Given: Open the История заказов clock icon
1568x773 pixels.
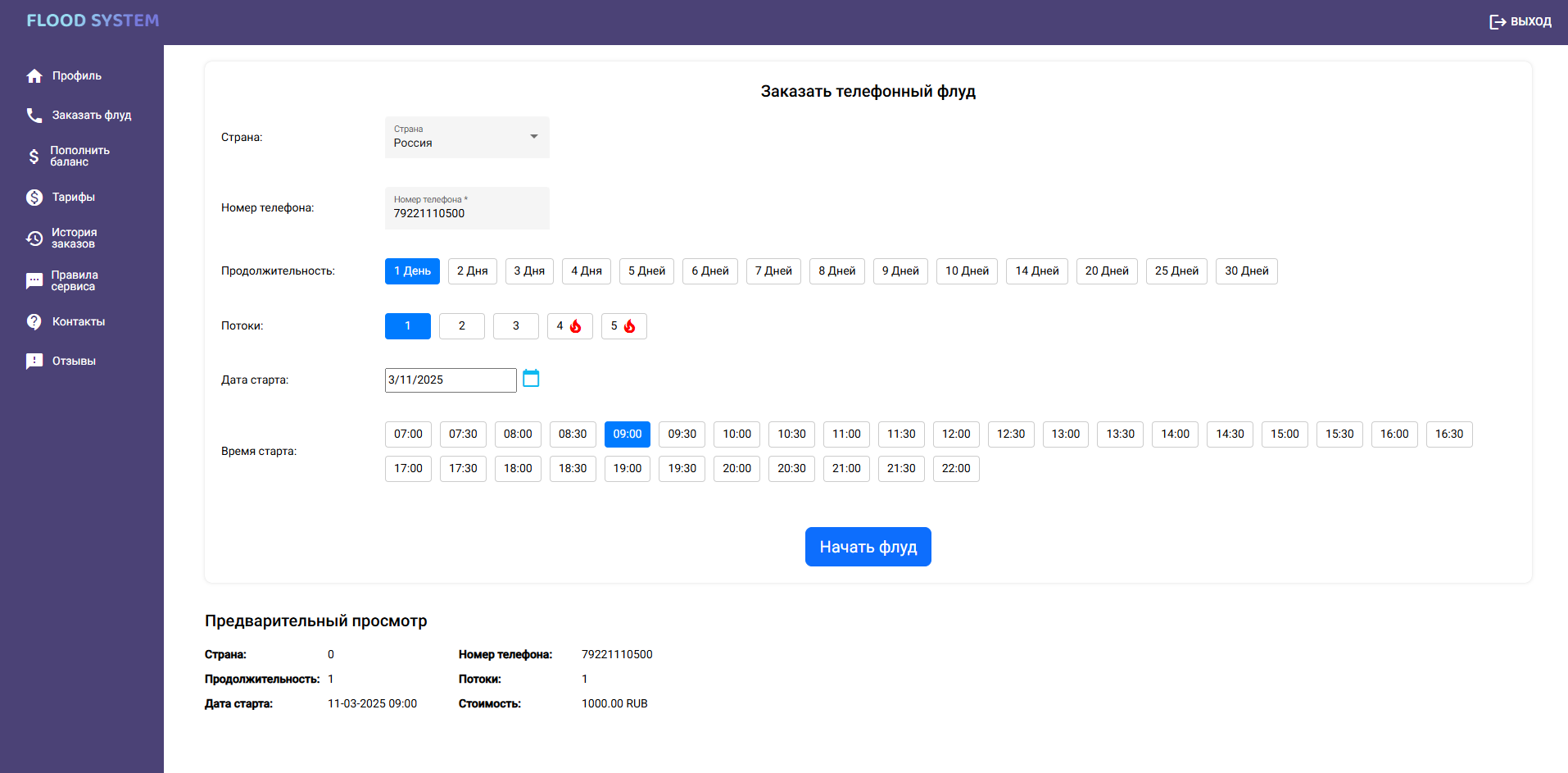Looking at the screenshot, I should (x=34, y=239).
